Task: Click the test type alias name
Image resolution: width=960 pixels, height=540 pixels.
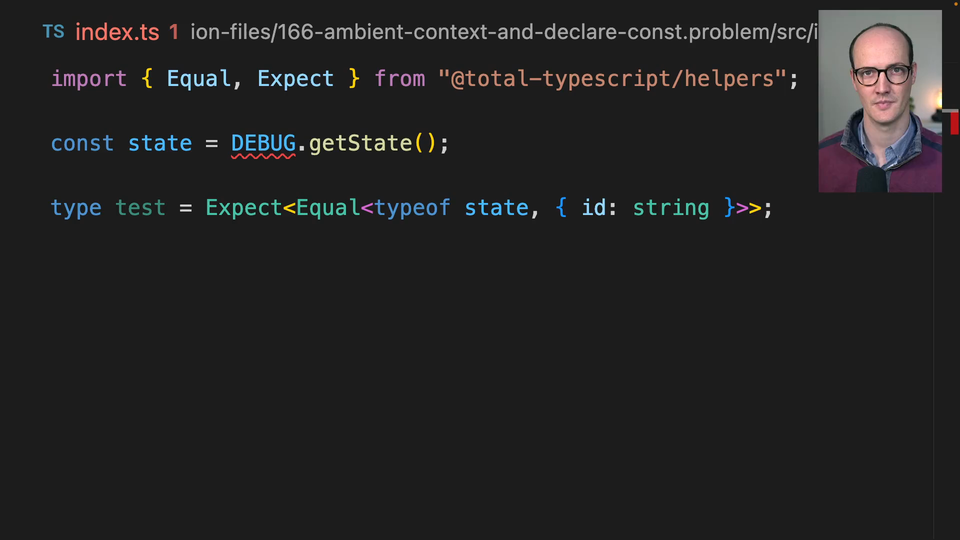Action: [x=140, y=208]
